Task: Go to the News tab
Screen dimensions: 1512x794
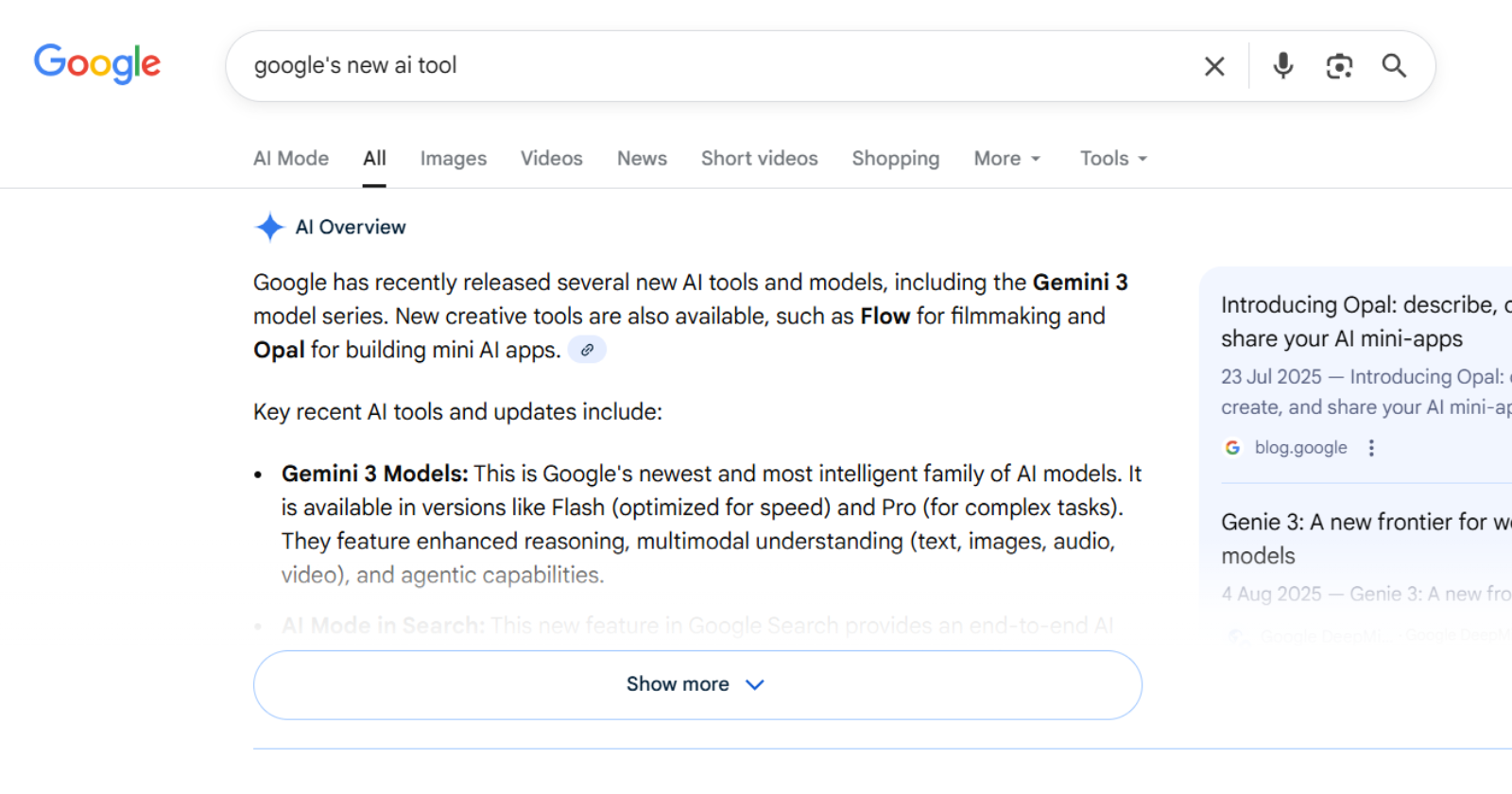Action: click(x=643, y=159)
